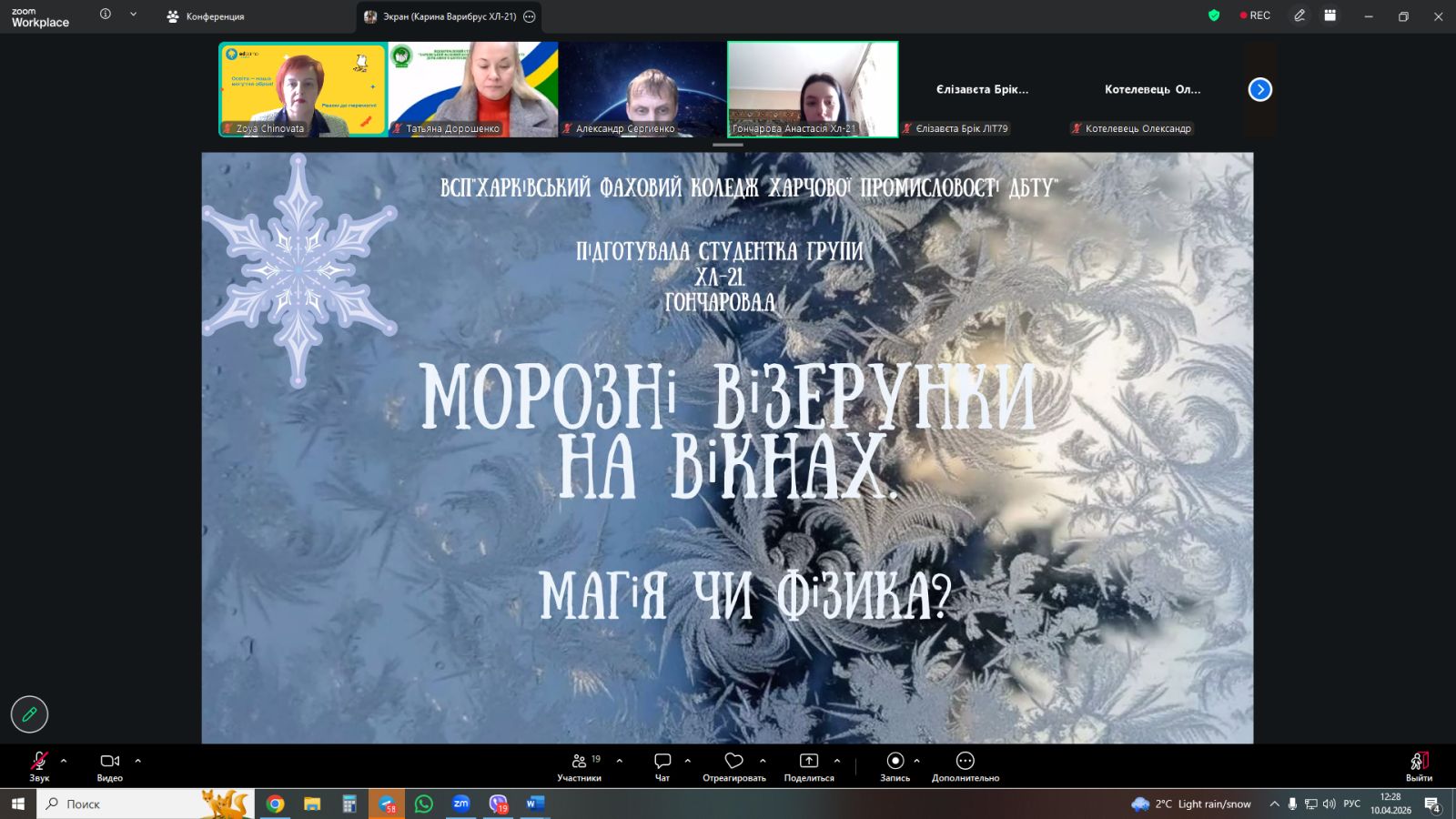Open the More options icon
The width and height of the screenshot is (1456, 819).
965,762
